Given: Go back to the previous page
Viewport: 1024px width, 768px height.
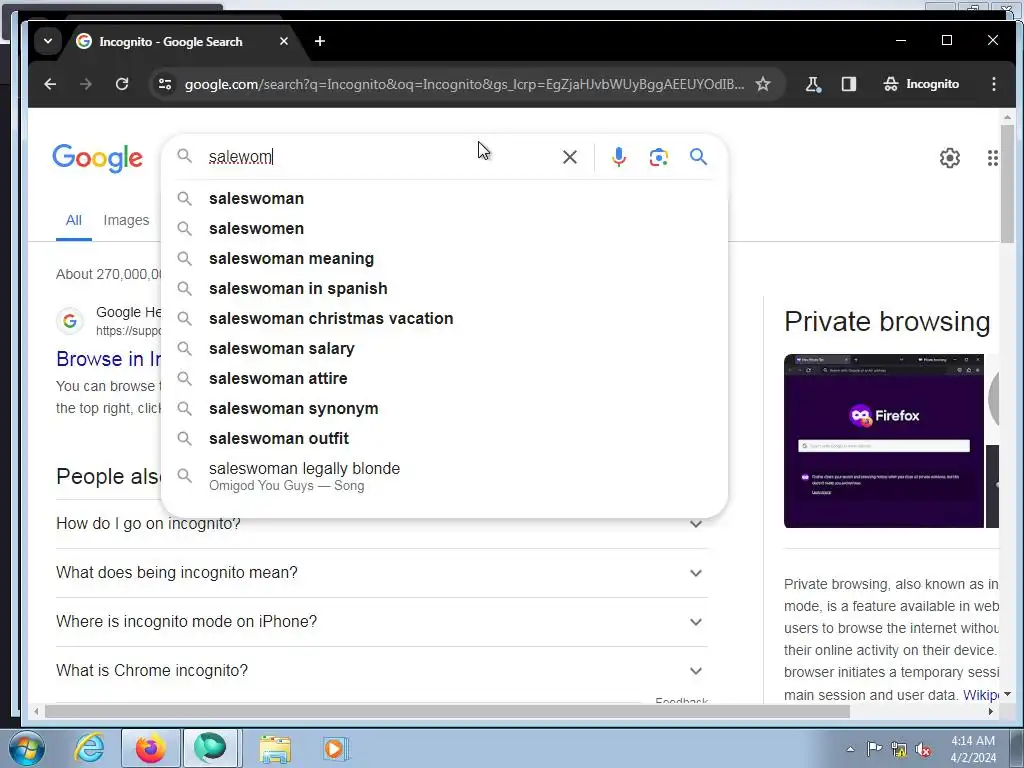Looking at the screenshot, I should tap(50, 84).
